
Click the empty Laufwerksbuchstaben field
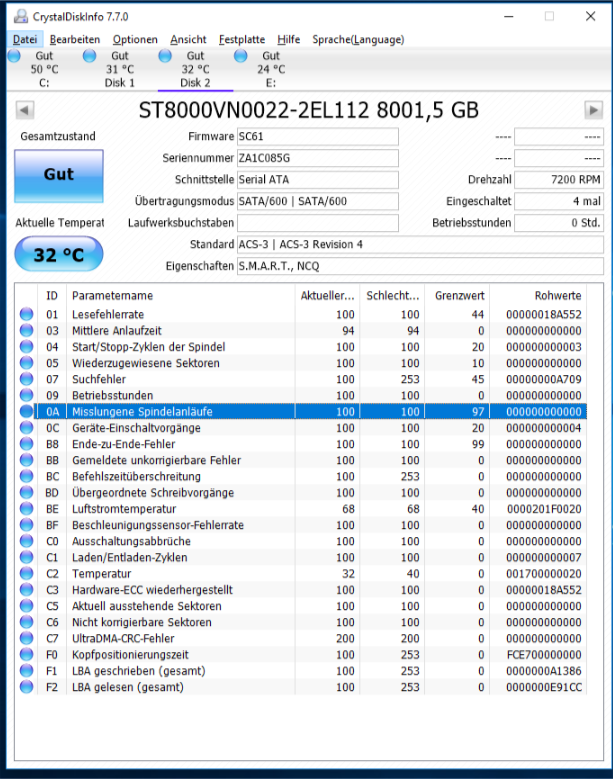tap(317, 223)
